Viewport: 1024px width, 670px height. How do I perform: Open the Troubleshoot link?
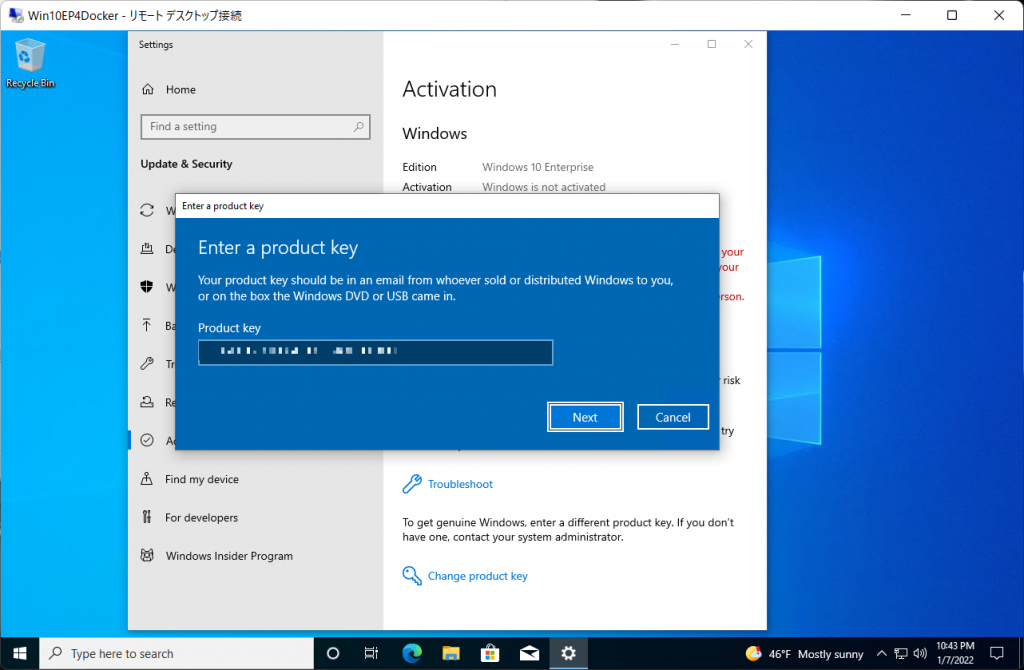coord(460,484)
